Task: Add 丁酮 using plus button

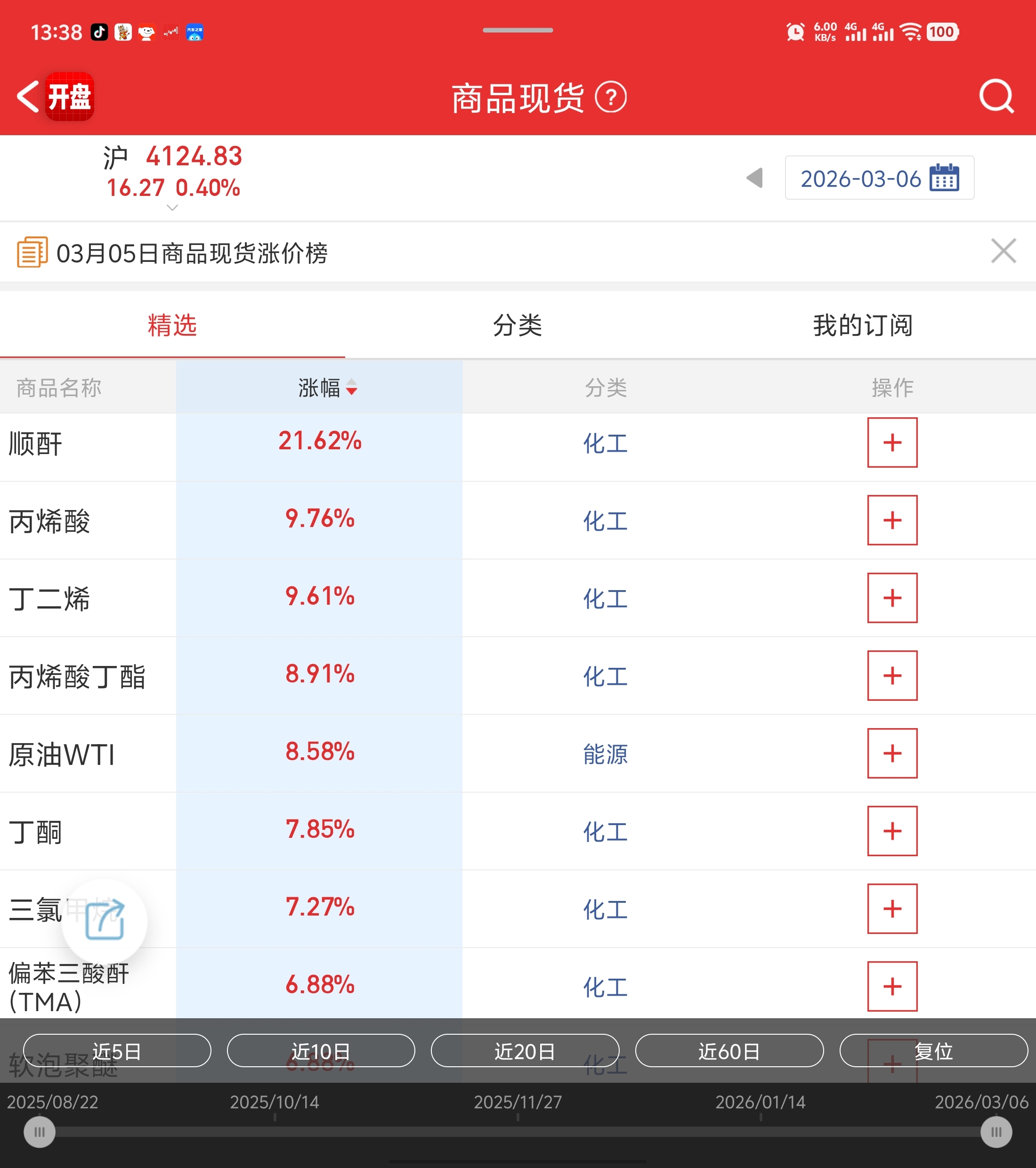Action: tap(891, 831)
